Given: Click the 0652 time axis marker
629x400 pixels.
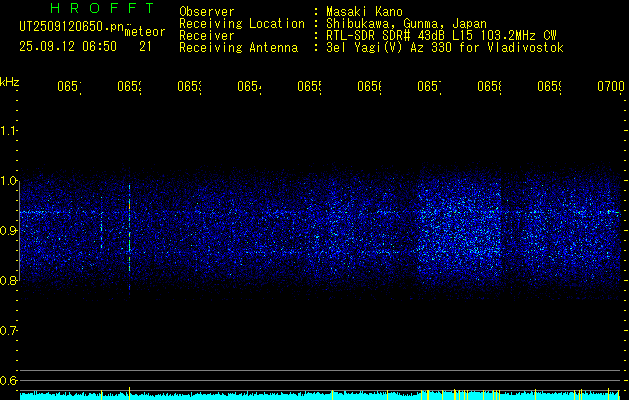Looking at the screenshot, I should [130, 86].
